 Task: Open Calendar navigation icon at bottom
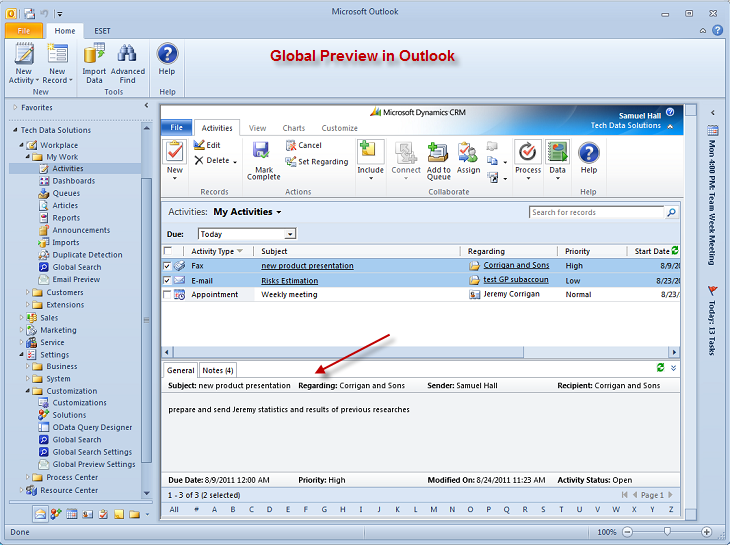72,514
